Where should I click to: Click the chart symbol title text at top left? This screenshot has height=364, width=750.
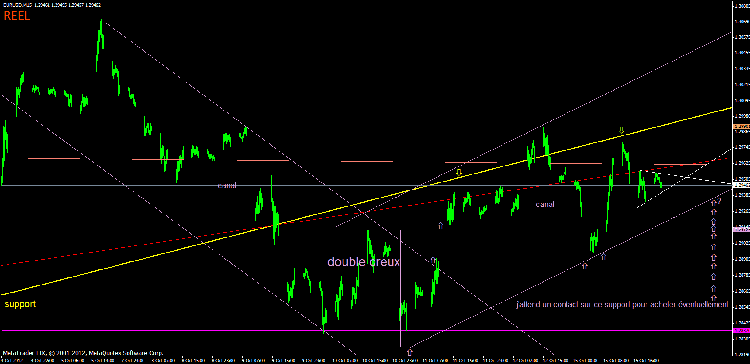pyautogui.click(x=52, y=4)
